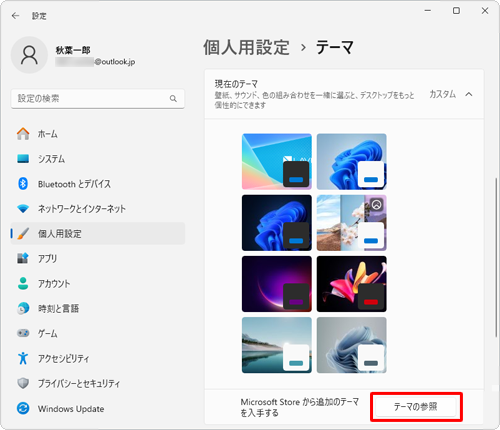Open Windows Update settings
Image resolution: width=500 pixels, height=430 pixels.
coord(98,408)
